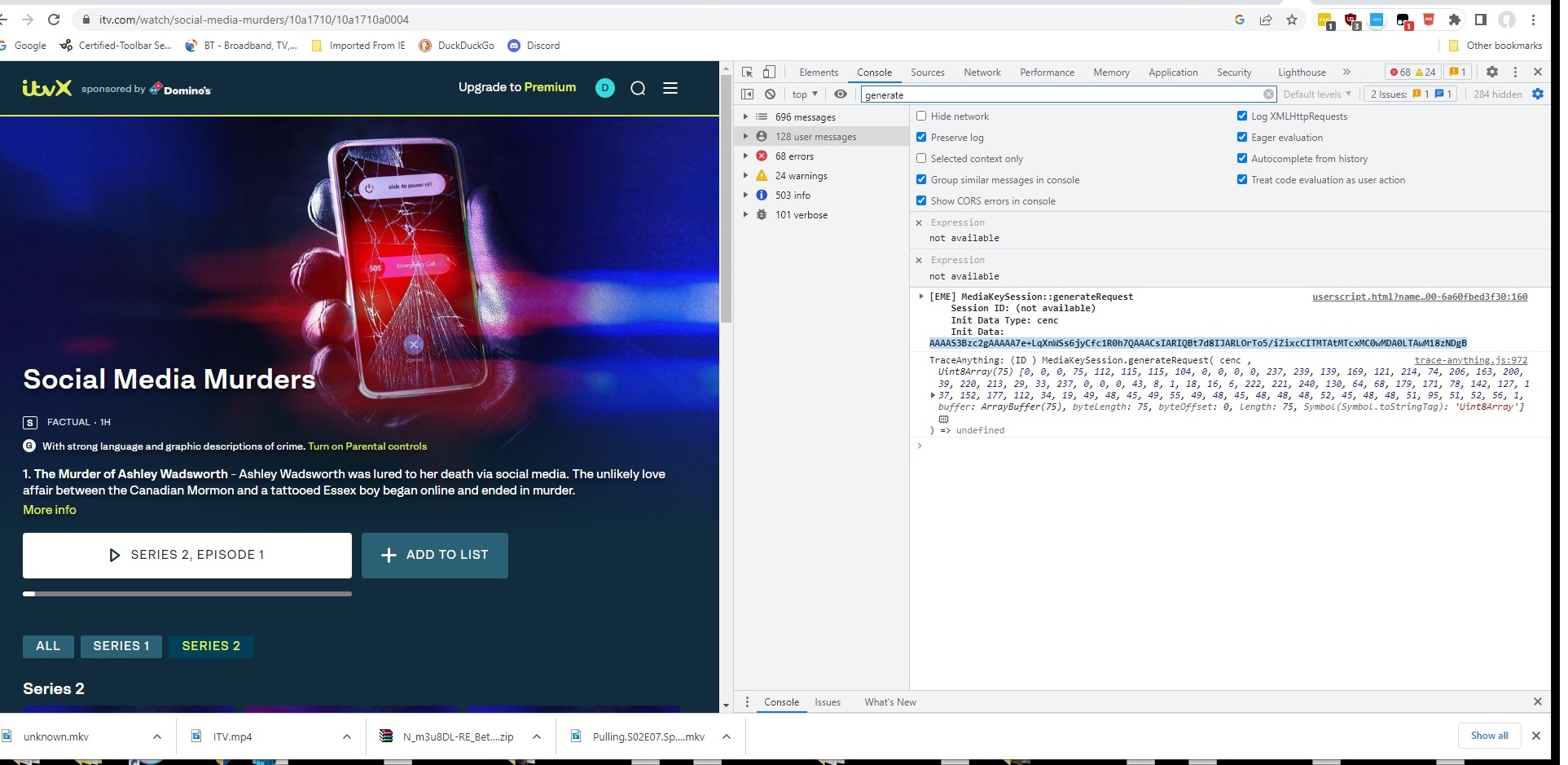Open the userscript.html source link
Viewport: 1568px width, 765px height.
coord(1420,297)
